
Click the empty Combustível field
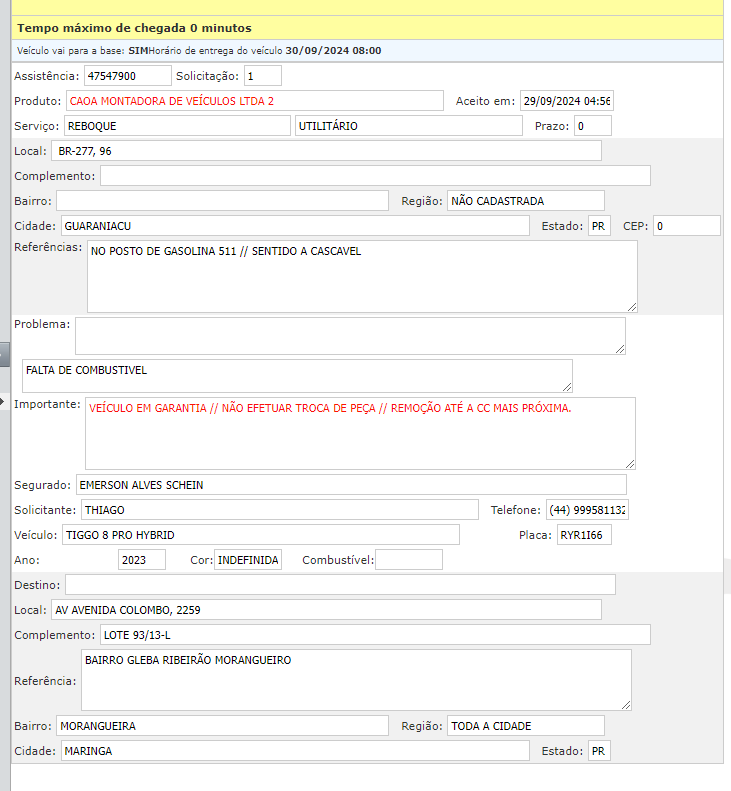point(409,559)
